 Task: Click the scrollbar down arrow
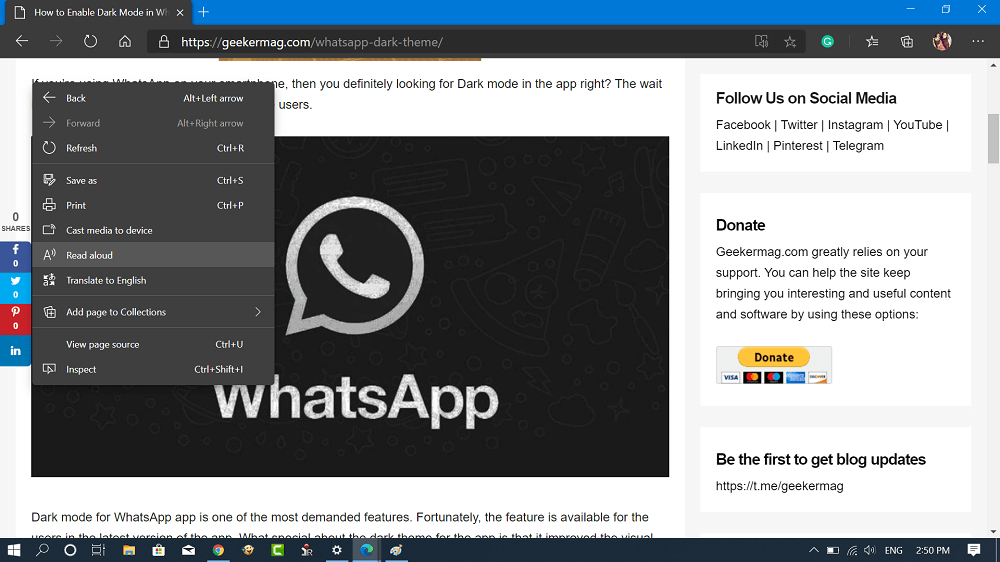tap(993, 531)
